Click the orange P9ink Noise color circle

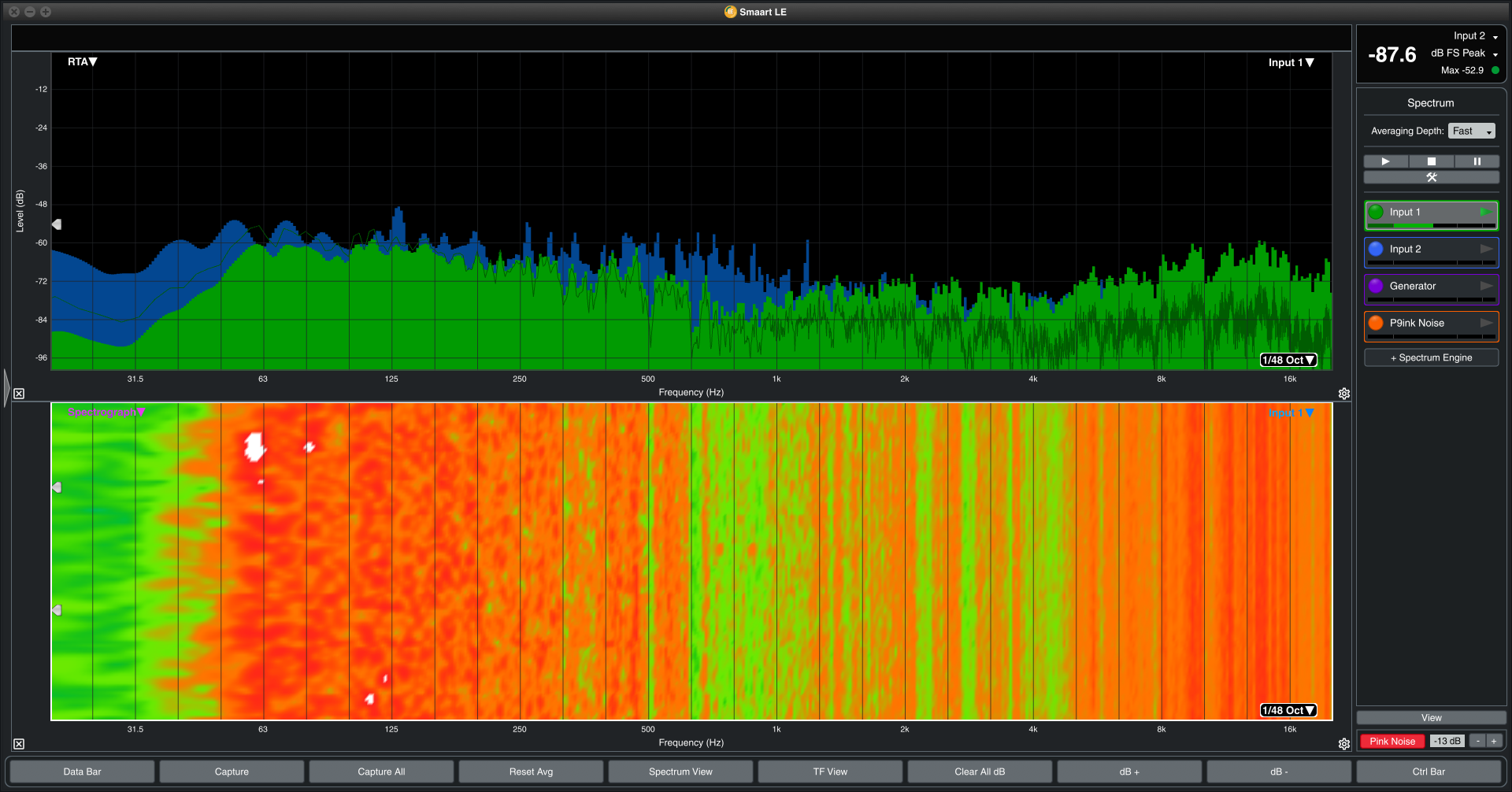(1376, 323)
